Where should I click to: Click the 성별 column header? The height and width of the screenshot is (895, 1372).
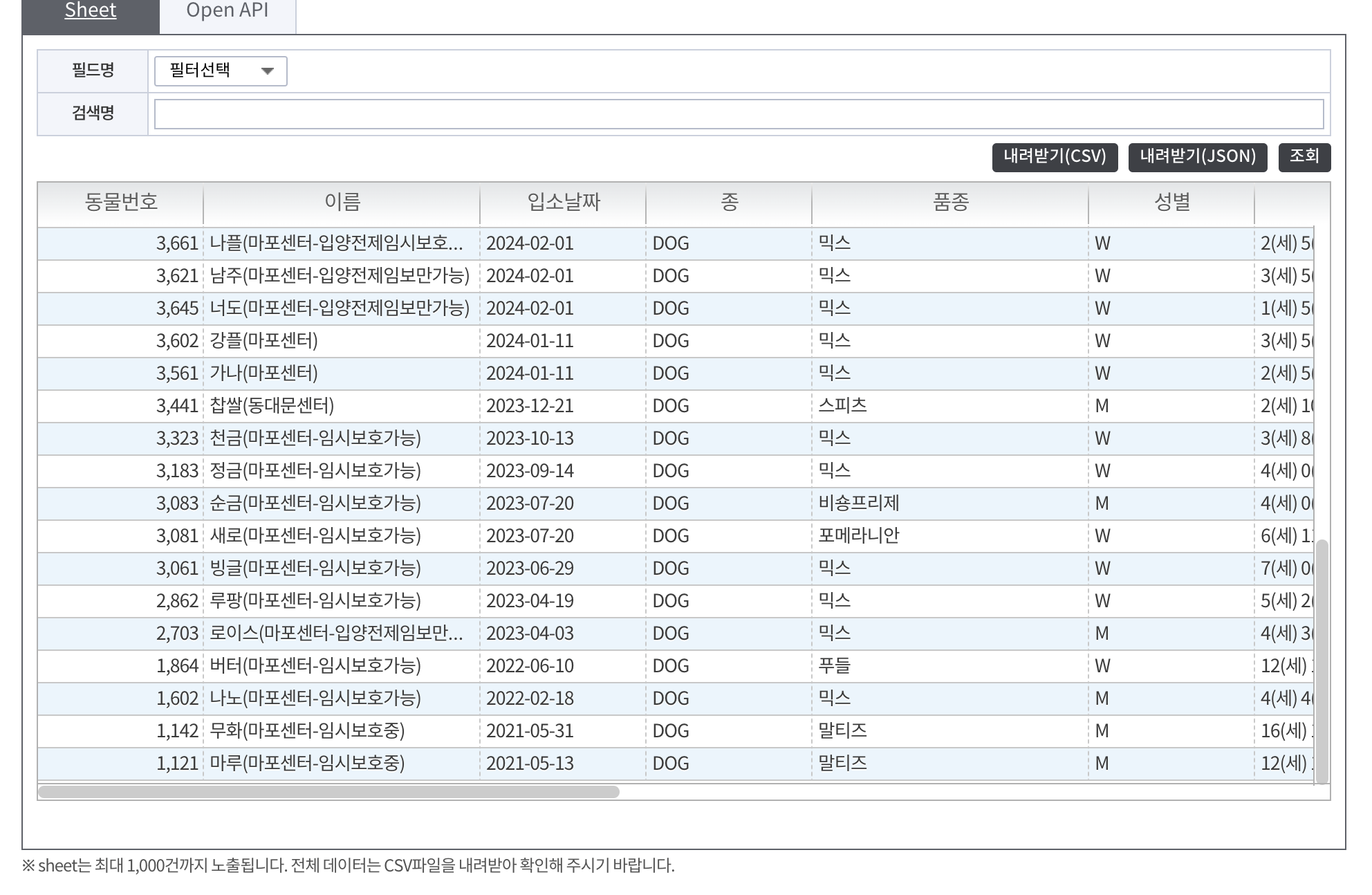[1171, 202]
